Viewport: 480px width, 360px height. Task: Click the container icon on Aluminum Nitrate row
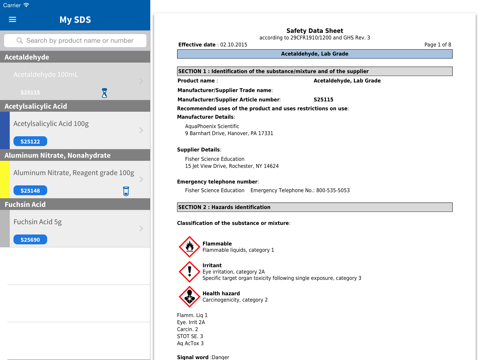(126, 191)
